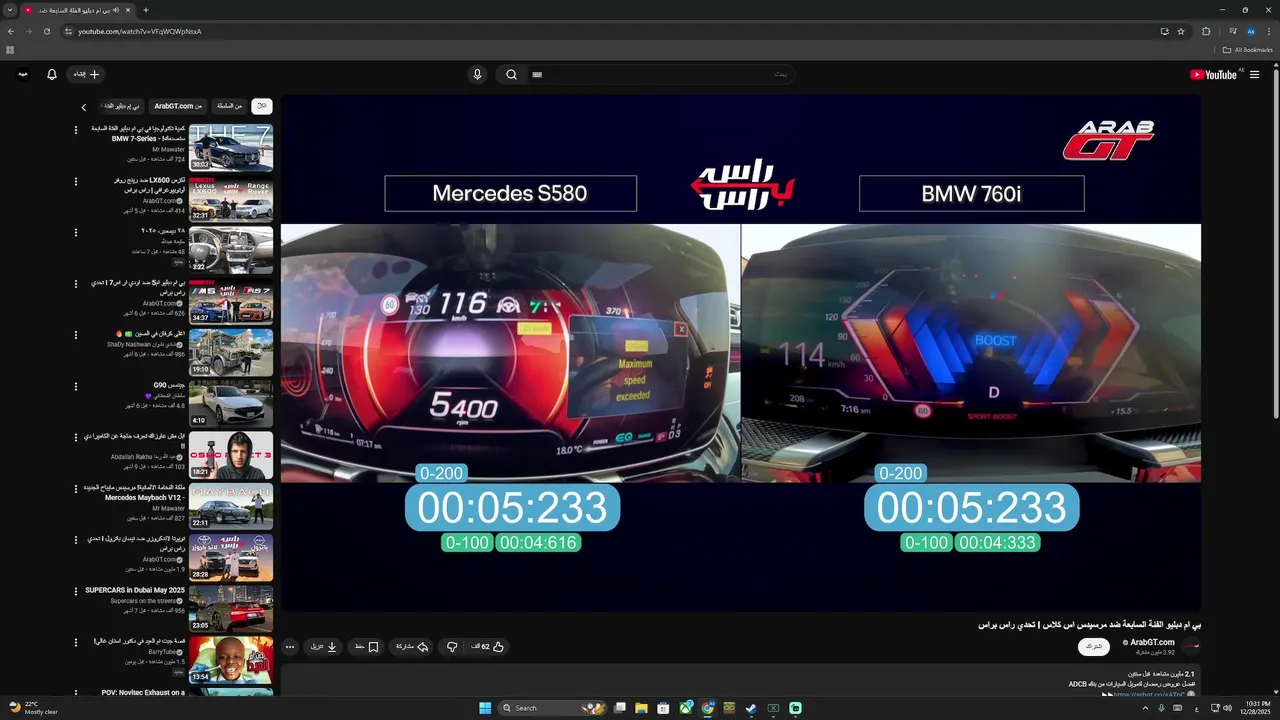The image size is (1280, 720).
Task: Select the BMW related filter chip
Action: click(121, 106)
